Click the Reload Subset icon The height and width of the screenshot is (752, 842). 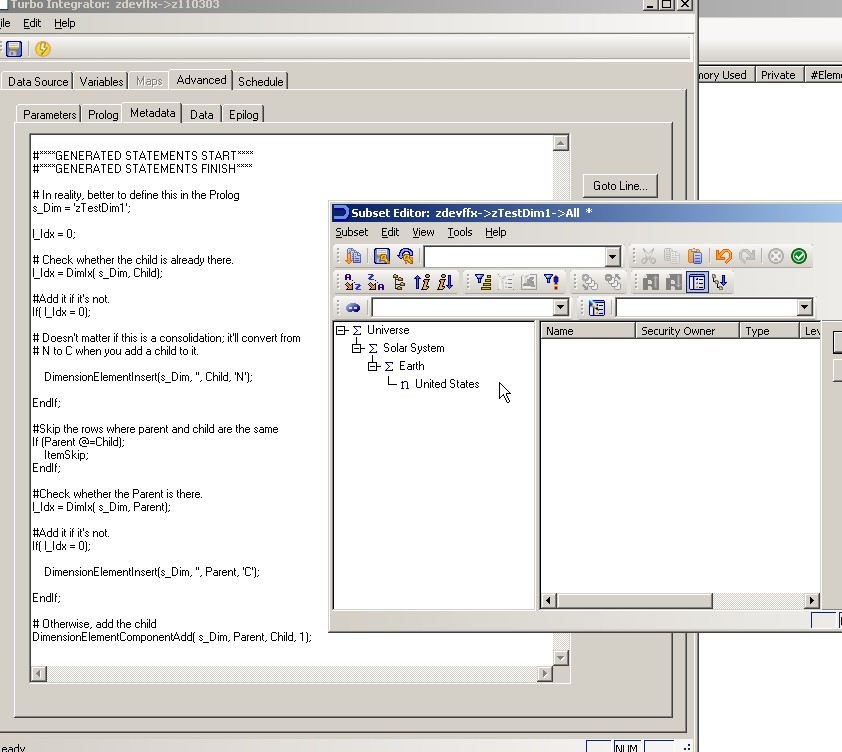point(406,256)
